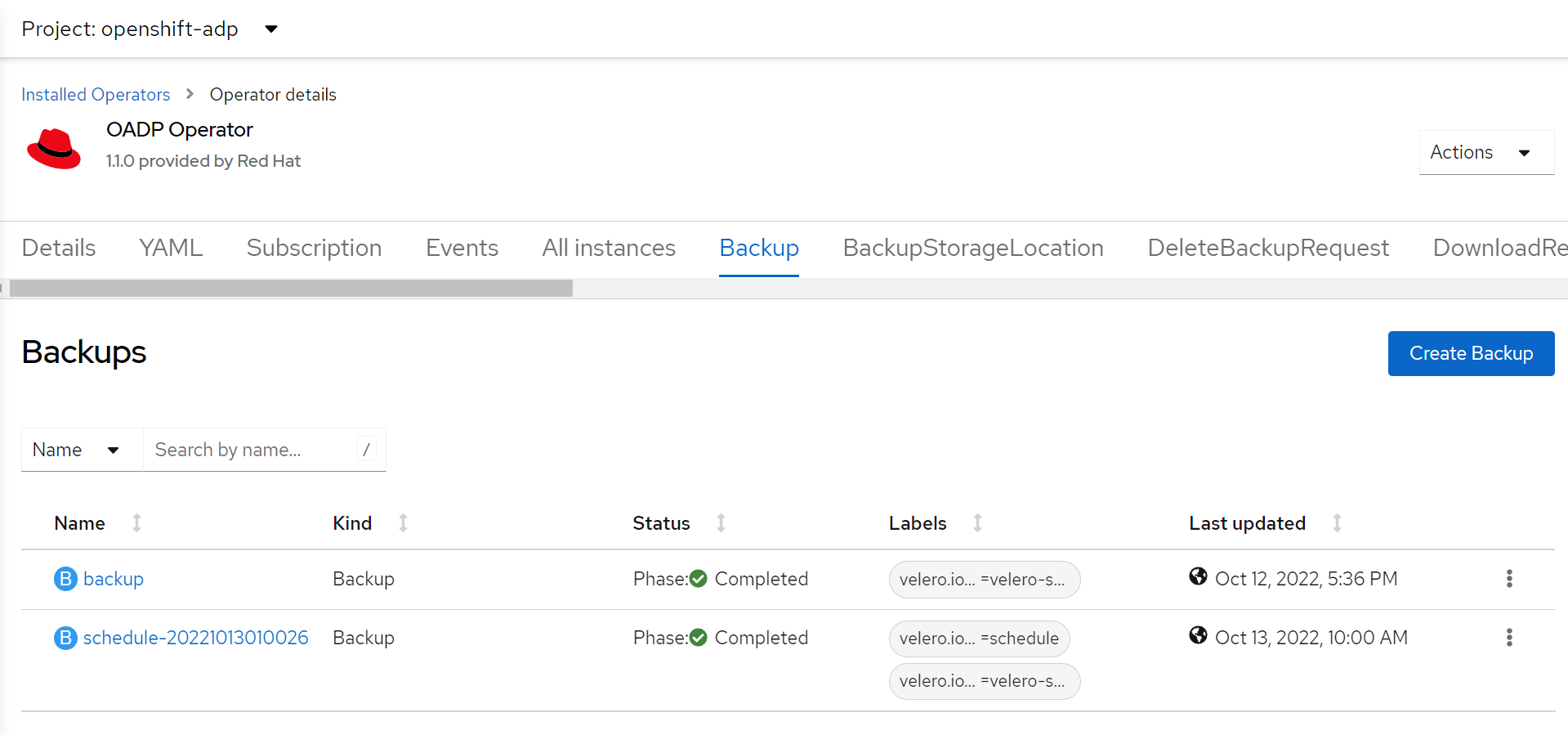Open the Actions dropdown menu

(x=1486, y=152)
